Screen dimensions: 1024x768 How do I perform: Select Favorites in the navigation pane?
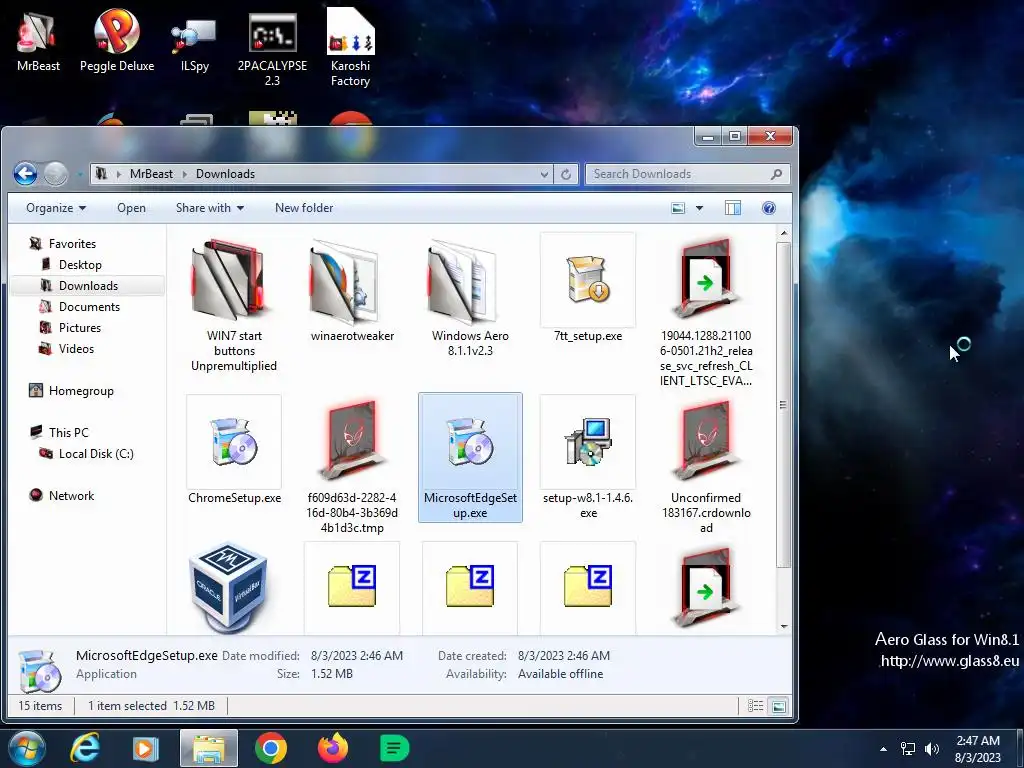[x=72, y=244]
